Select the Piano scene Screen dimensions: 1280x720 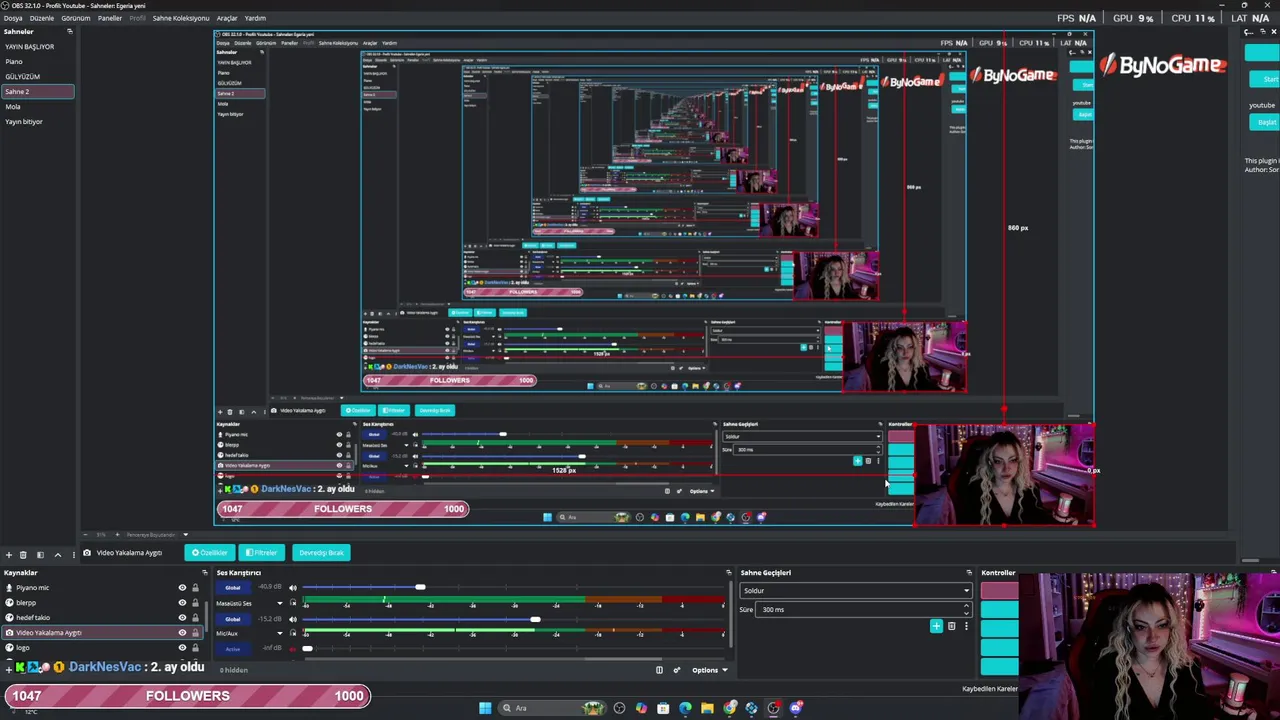[x=37, y=62]
